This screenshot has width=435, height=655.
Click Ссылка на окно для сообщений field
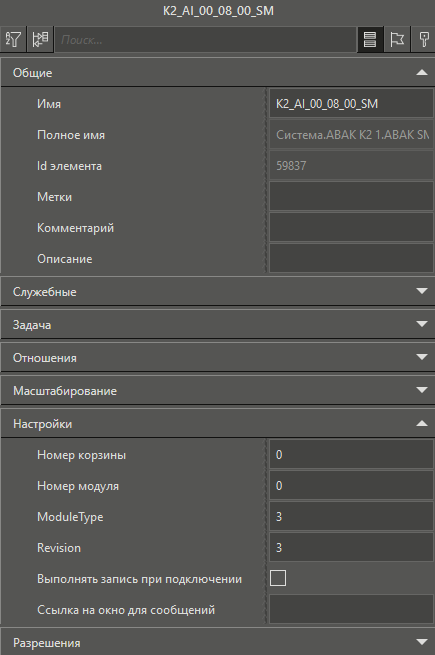coord(351,609)
